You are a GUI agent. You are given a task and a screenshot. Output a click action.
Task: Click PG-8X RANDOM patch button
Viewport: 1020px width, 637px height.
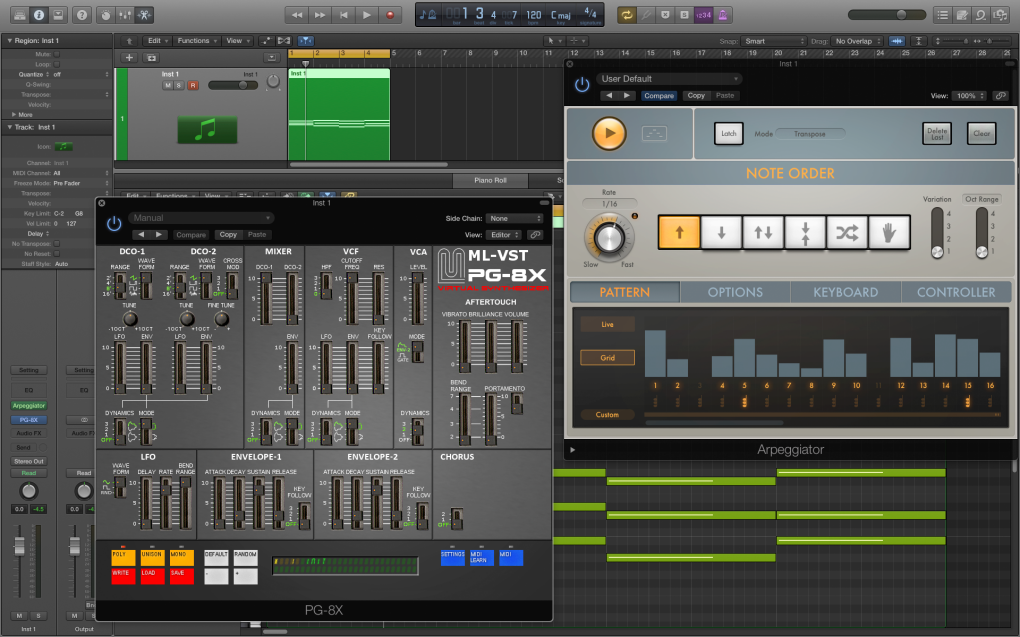(x=245, y=557)
